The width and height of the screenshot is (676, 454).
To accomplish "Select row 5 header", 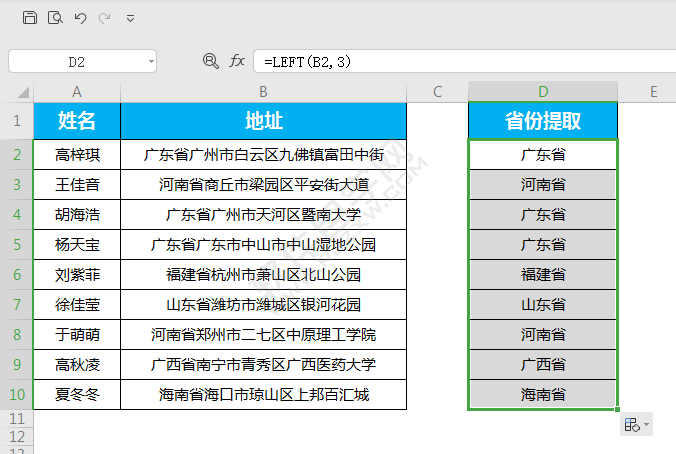I will click(17, 245).
